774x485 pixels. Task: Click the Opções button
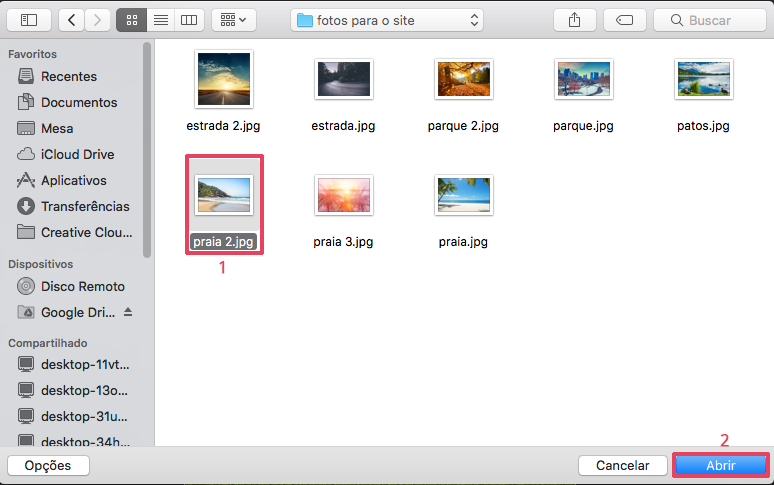[48, 465]
